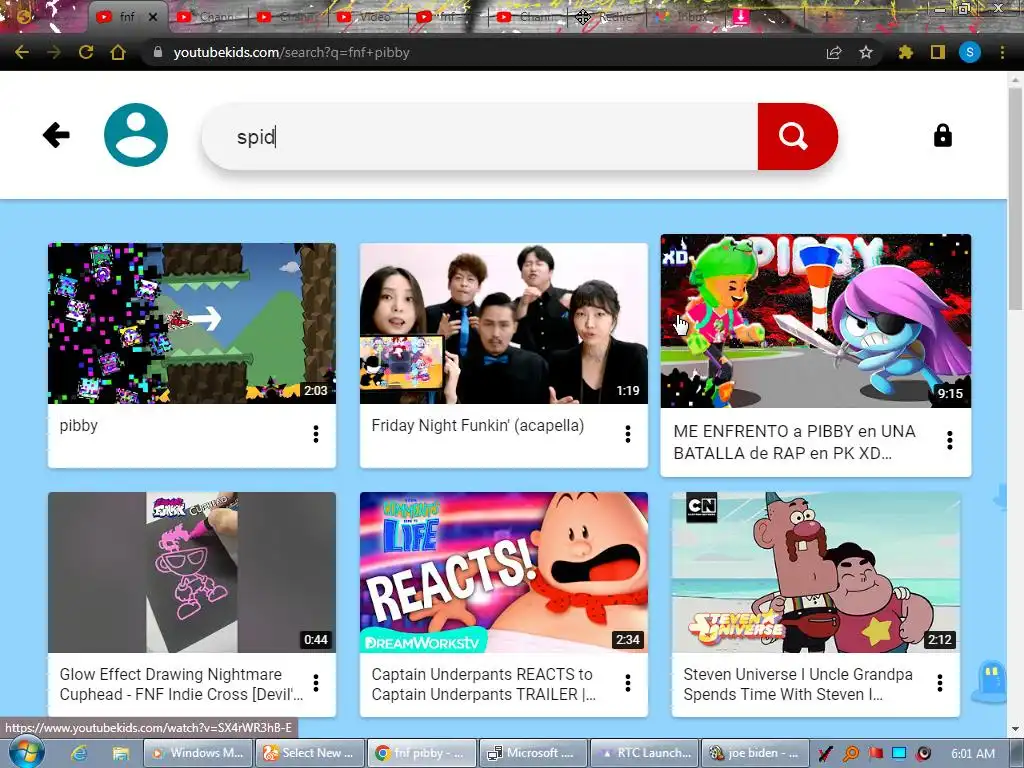
Task: Click the search box containing 'spid'
Action: tap(480, 136)
